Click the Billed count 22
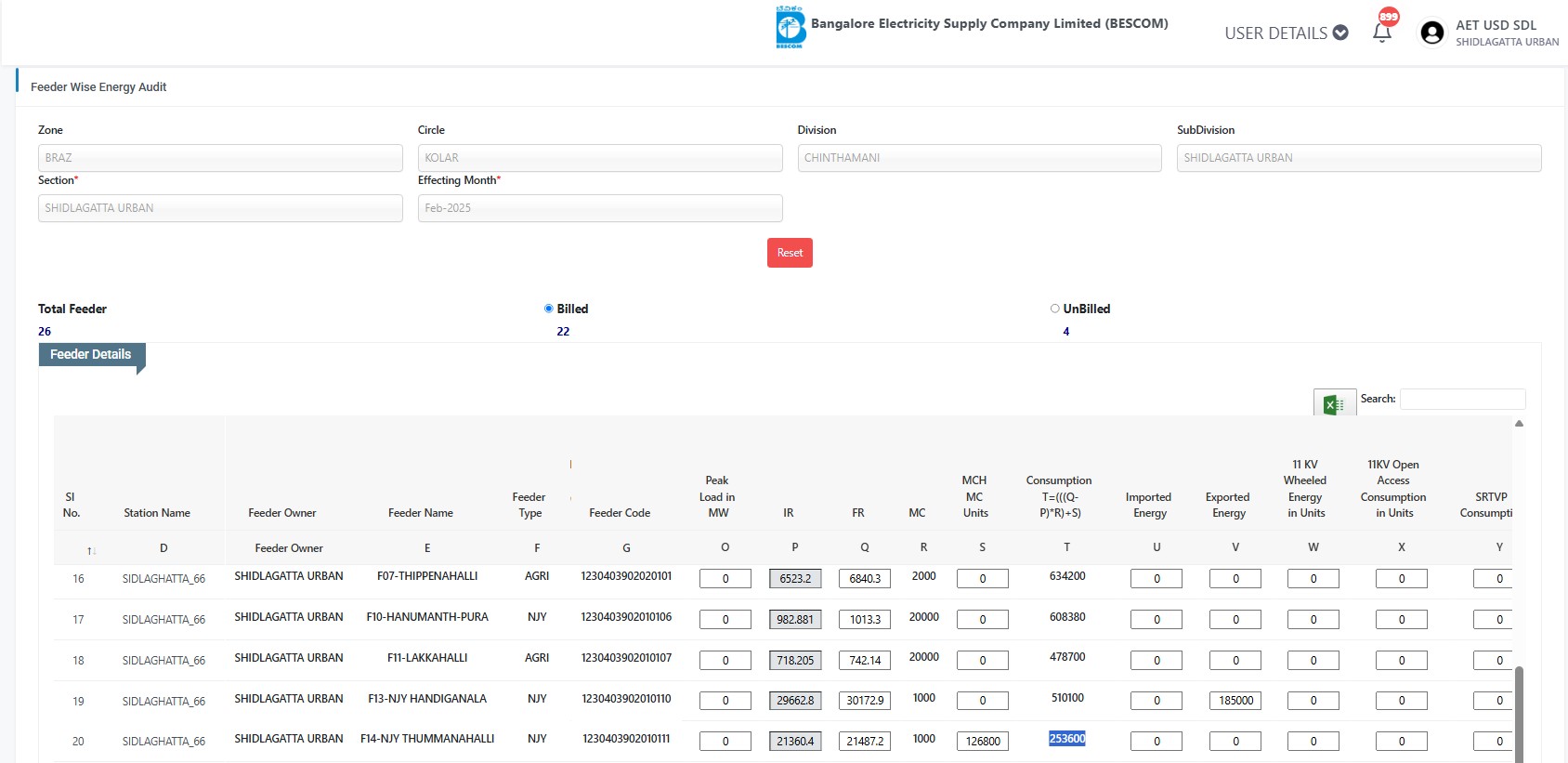Viewport: 1568px width, 763px height. (x=563, y=332)
